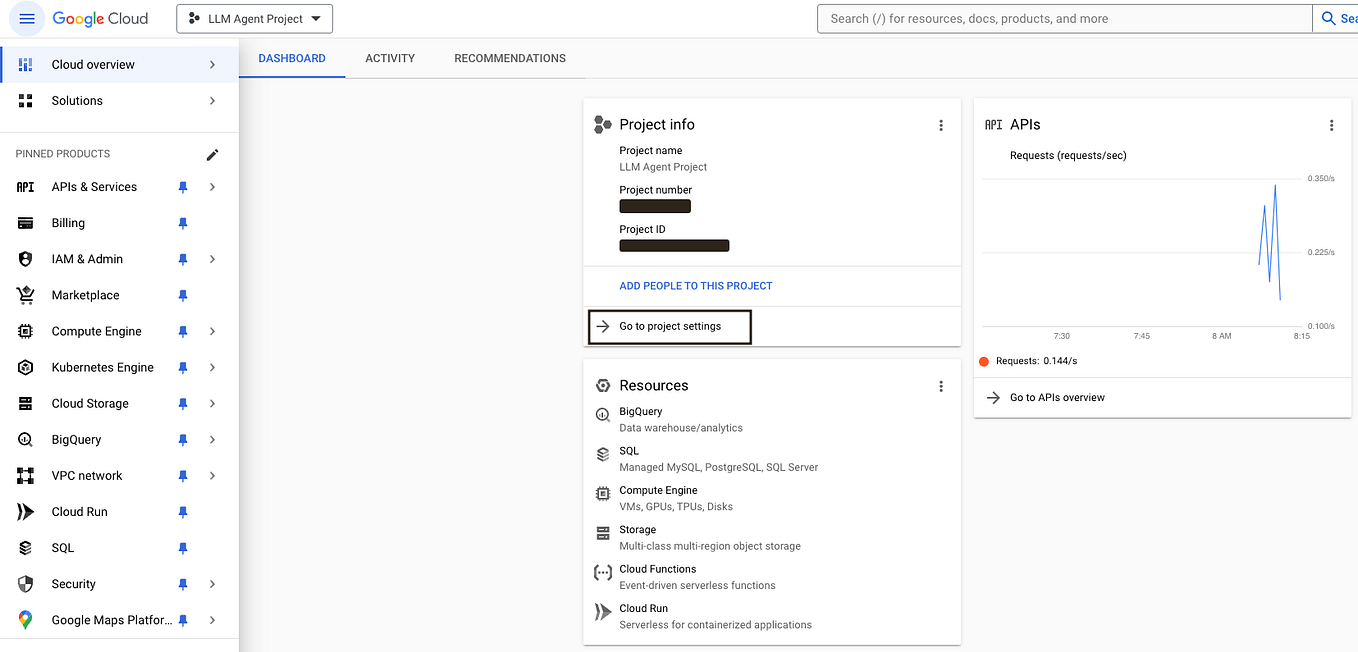This screenshot has width=1358, height=652.
Task: Open BigQuery via its sidebar icon
Action: pos(27,439)
